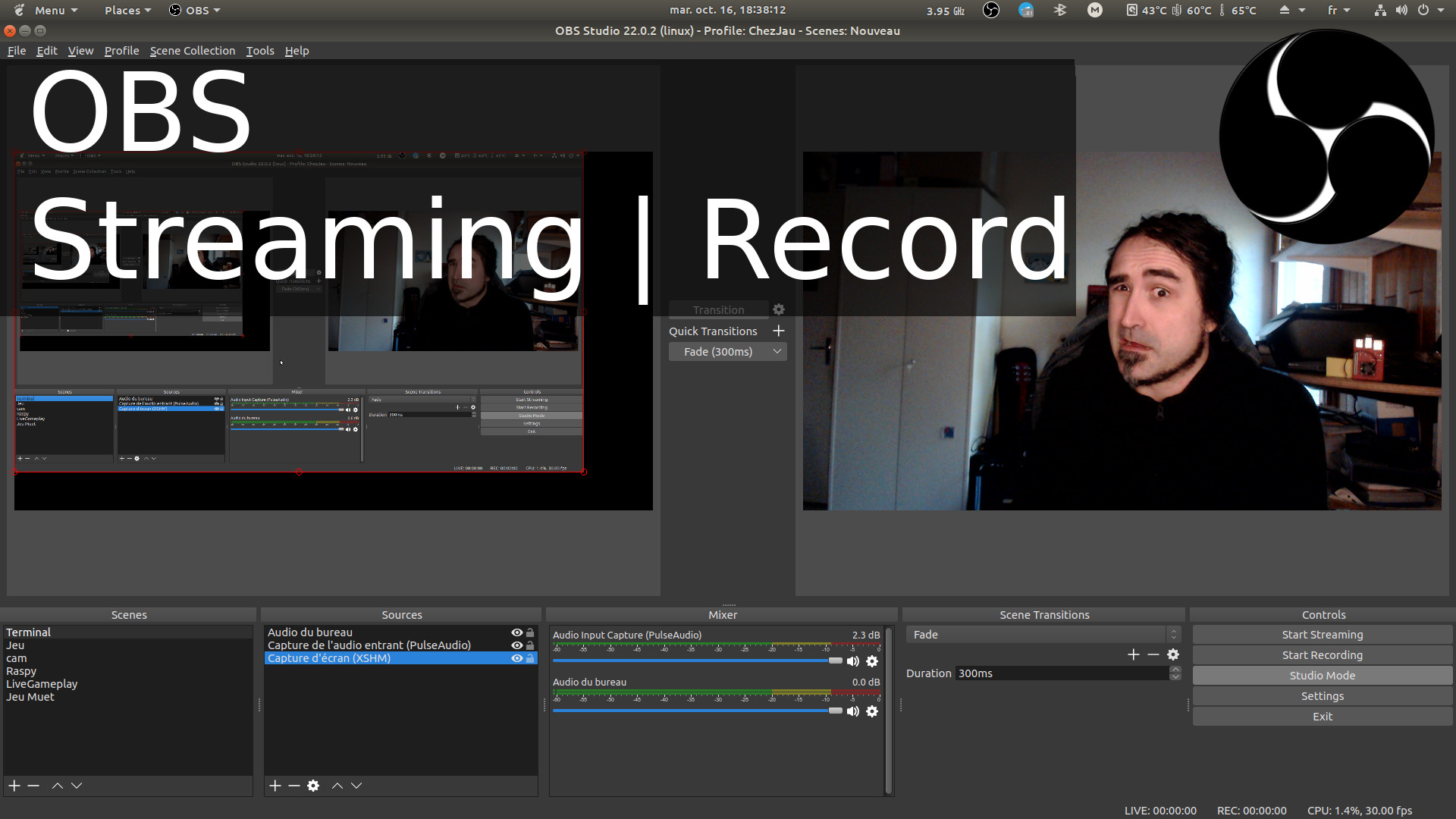
Task: Click the Duration 300ms input field
Action: pos(1062,673)
